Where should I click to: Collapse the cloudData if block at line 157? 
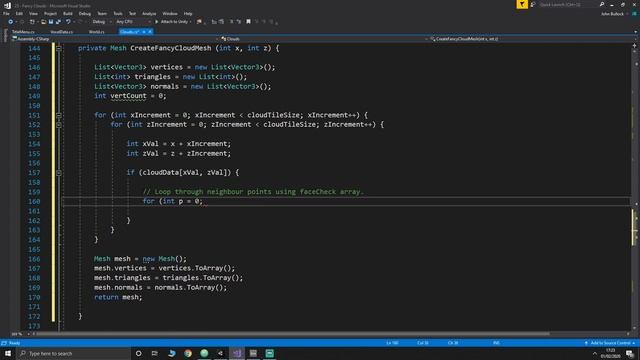click(x=59, y=173)
